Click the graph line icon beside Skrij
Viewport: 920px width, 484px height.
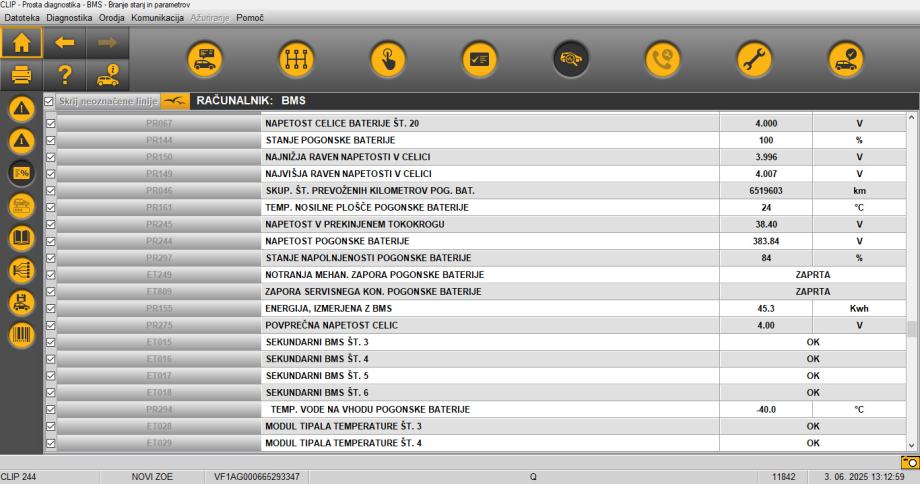pyautogui.click(x=175, y=101)
